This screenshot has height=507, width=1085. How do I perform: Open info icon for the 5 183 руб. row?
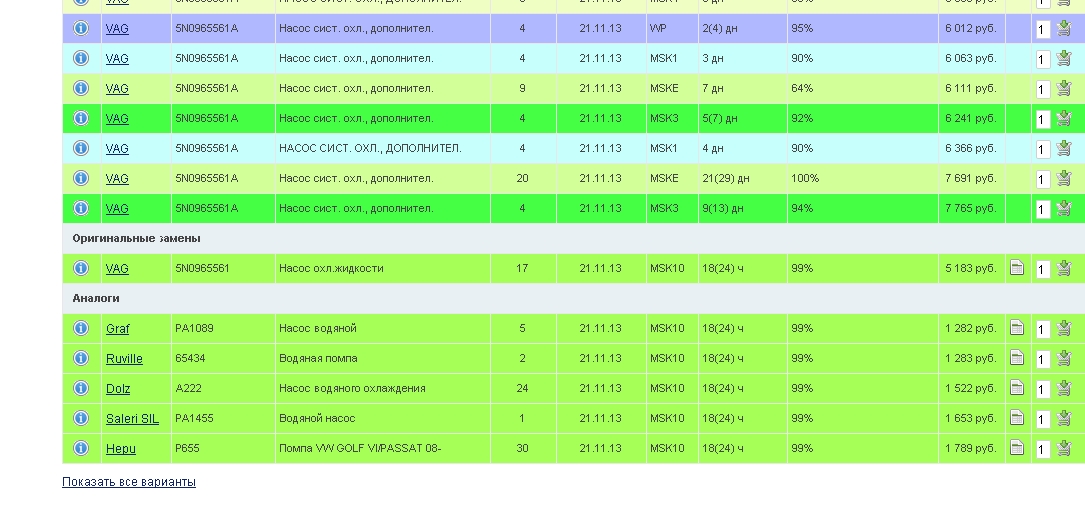(x=81, y=268)
